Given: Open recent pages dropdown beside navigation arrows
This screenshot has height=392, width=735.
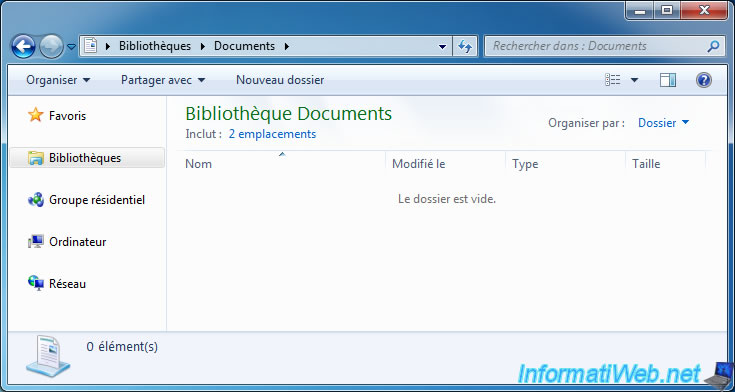Looking at the screenshot, I should (x=71, y=47).
